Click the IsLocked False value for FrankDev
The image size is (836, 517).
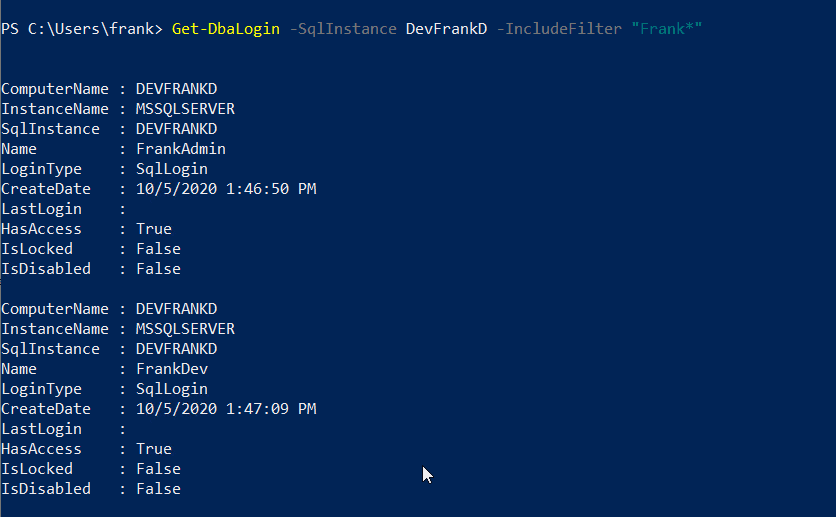pos(158,469)
